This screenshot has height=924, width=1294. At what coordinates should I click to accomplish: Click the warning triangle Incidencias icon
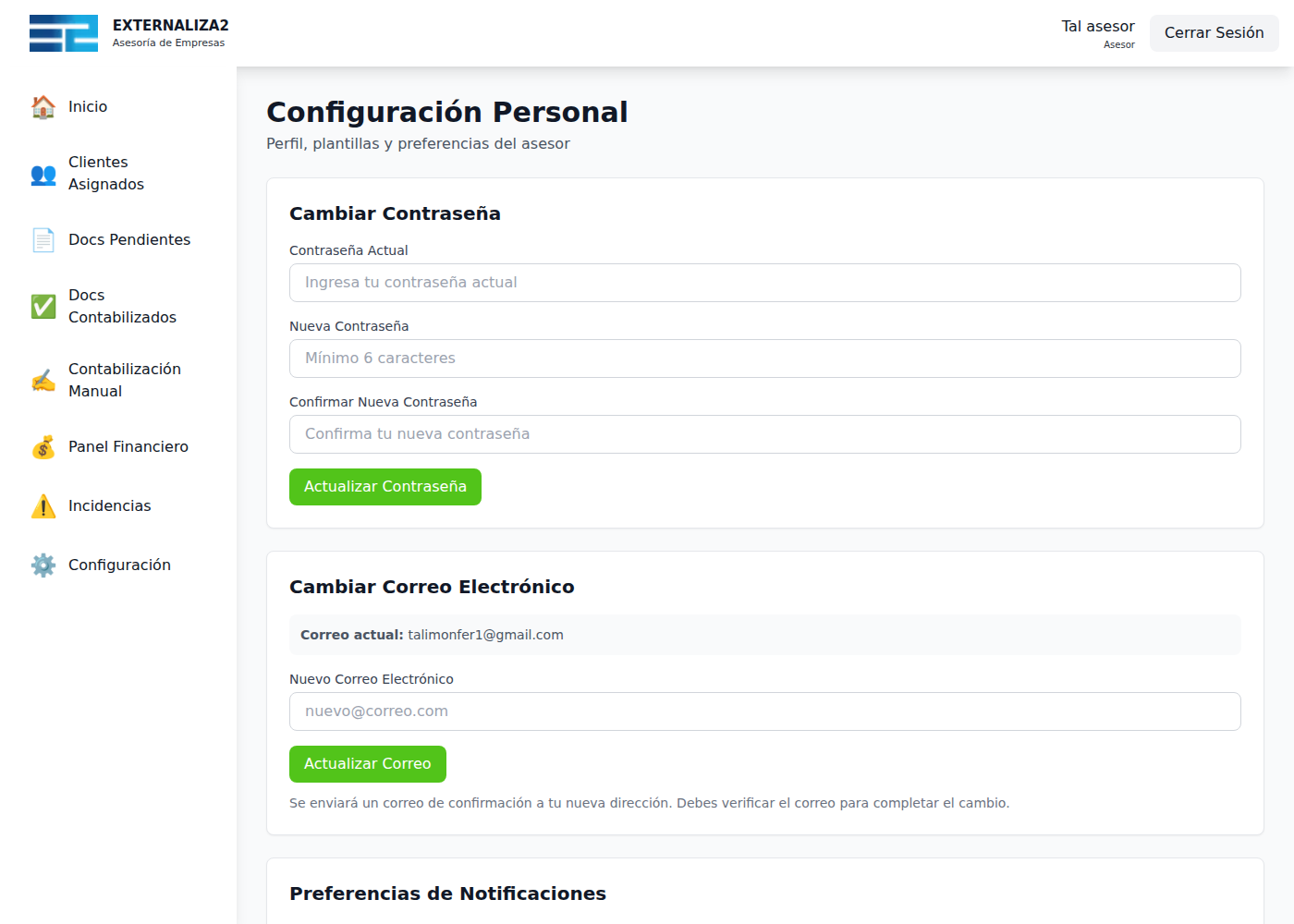[x=43, y=506]
